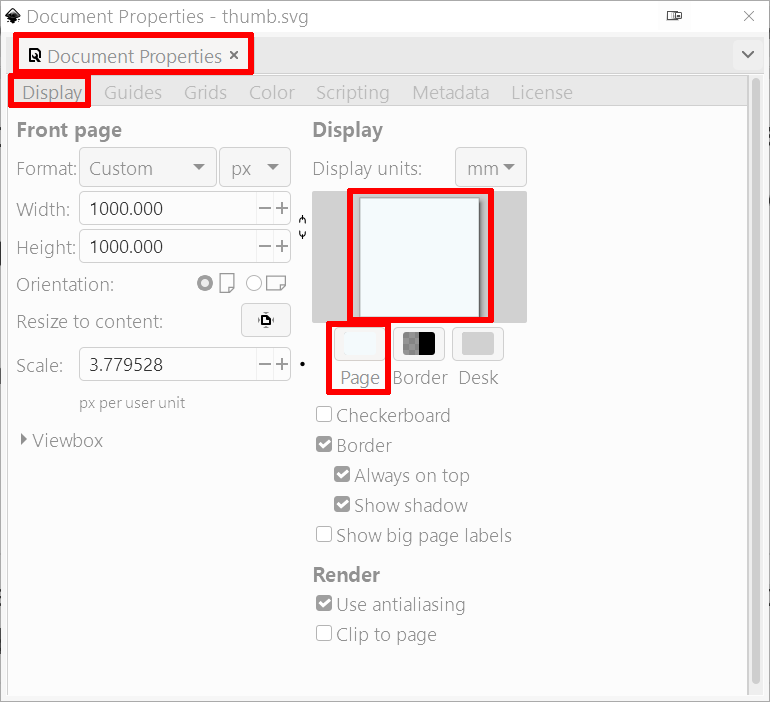The width and height of the screenshot is (770, 702).
Task: Click the Page color swatch
Action: point(359,344)
